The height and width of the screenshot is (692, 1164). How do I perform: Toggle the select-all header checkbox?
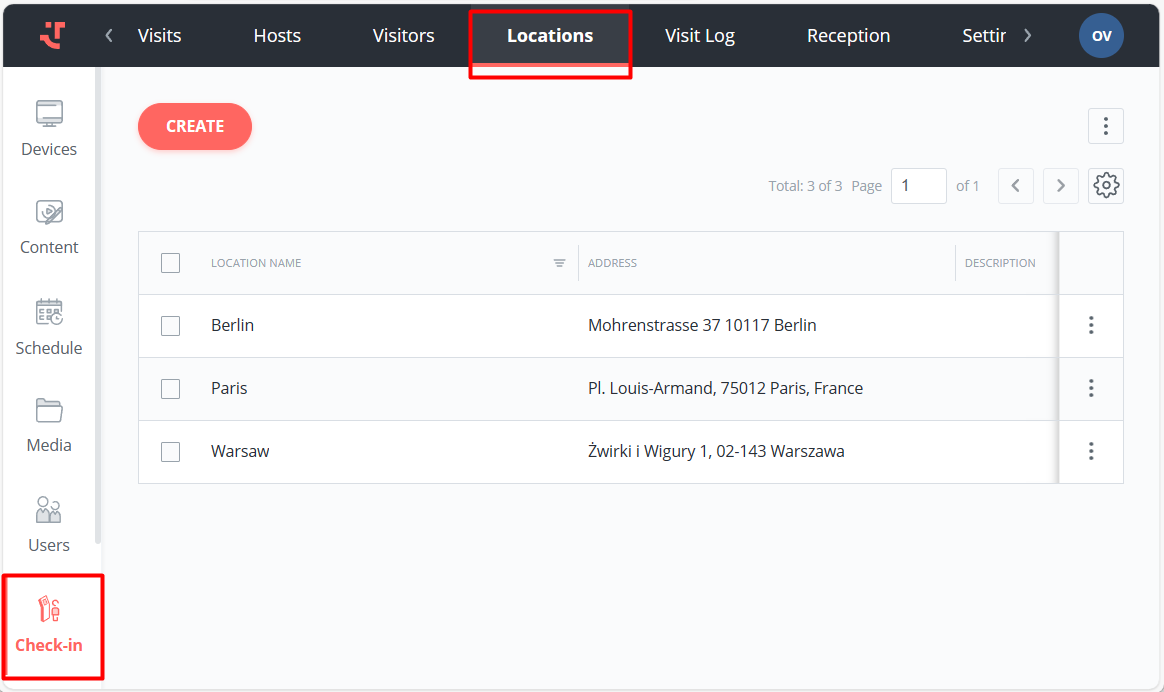pos(171,263)
